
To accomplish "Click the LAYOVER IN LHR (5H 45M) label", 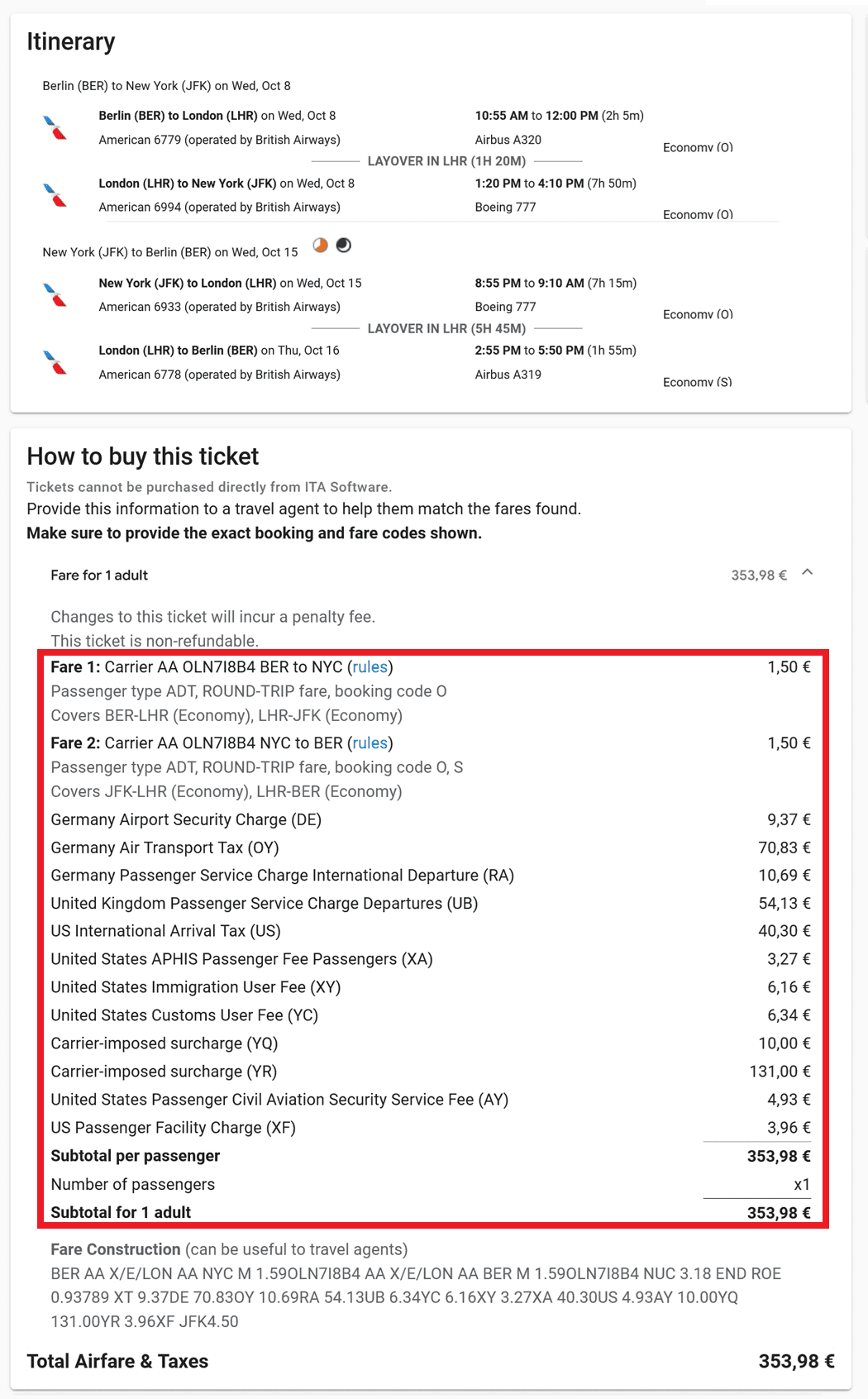I will [446, 328].
